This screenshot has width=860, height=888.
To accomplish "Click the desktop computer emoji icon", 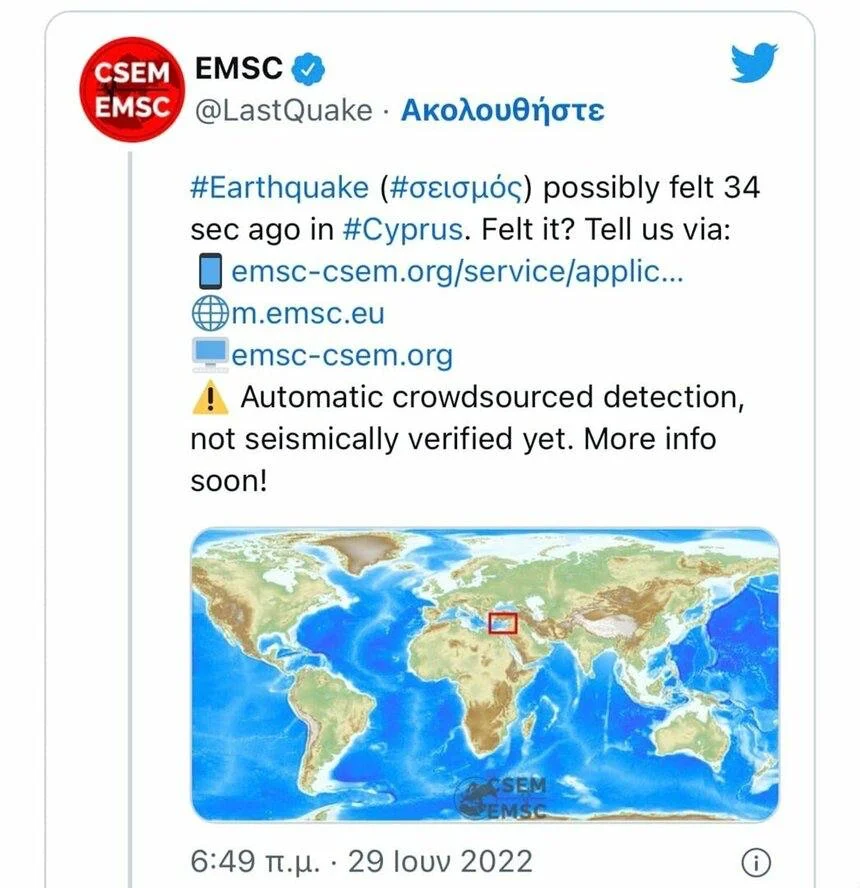I will tap(208, 355).
